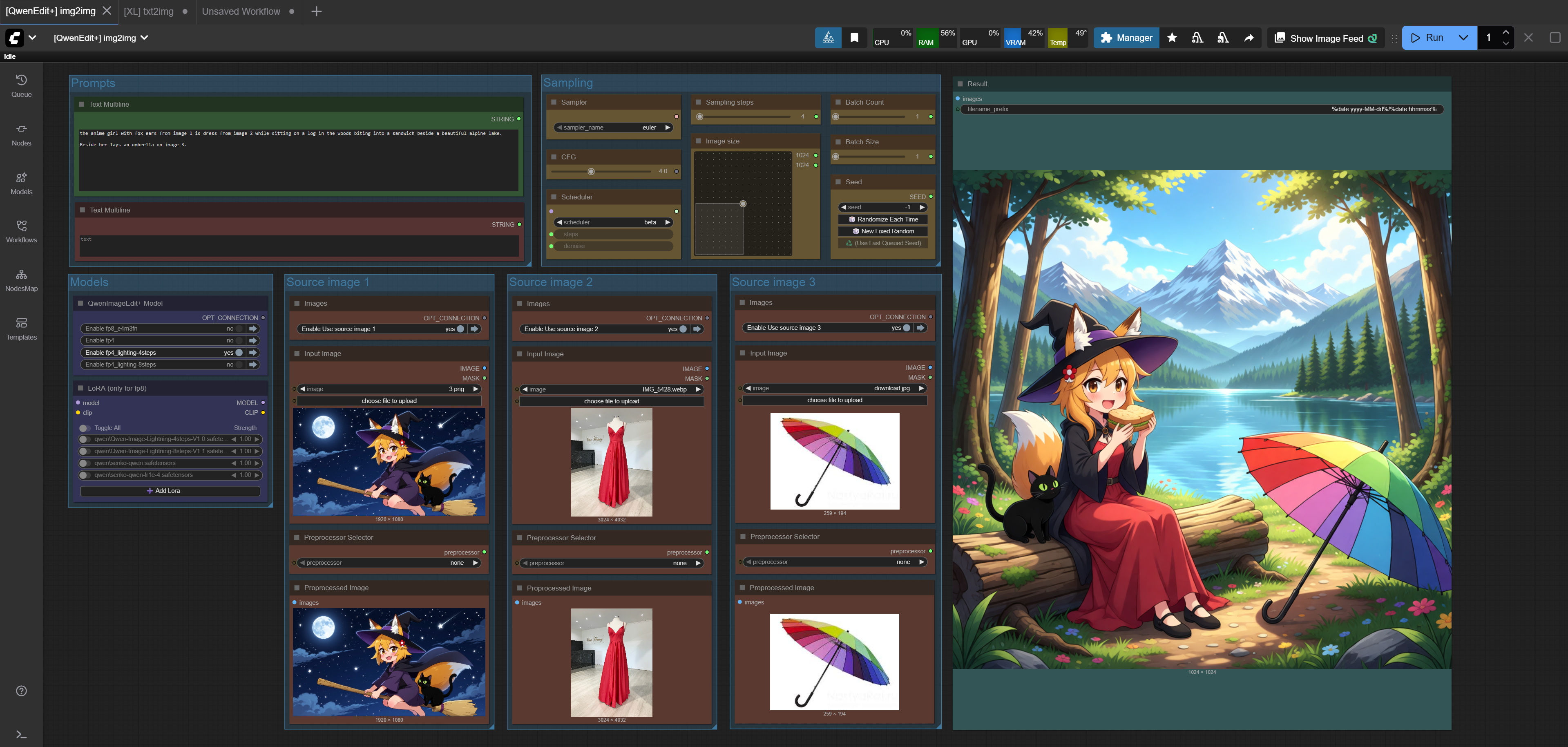Screen dimensions: 1568x747
Task: Expand the Run button dropdown arrow
Action: pos(1463,38)
